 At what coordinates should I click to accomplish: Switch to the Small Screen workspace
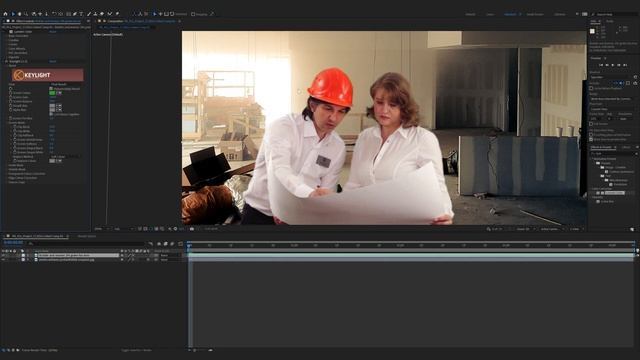pyautogui.click(x=535, y=14)
